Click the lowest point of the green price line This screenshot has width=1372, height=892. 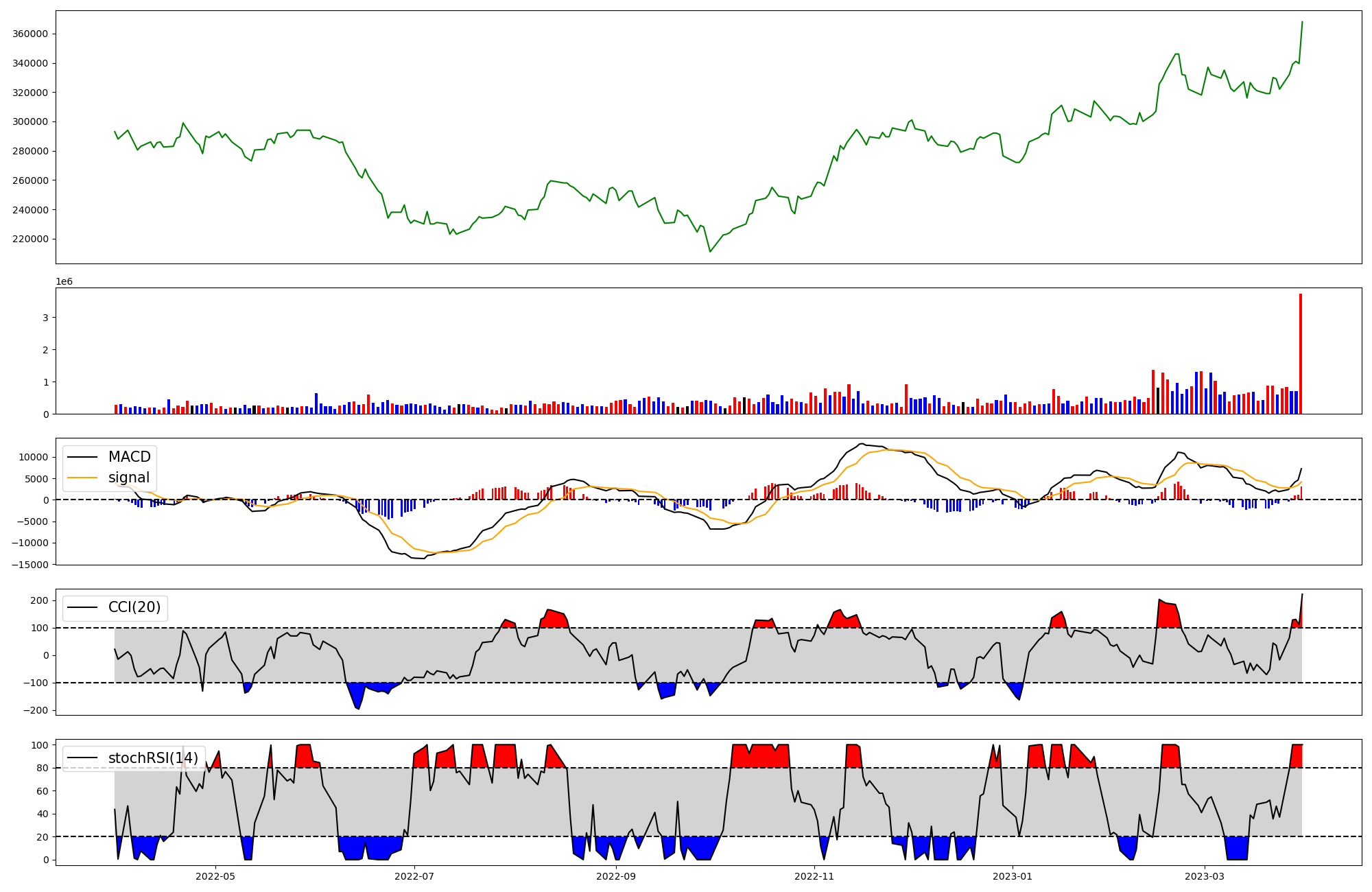pyautogui.click(x=710, y=252)
